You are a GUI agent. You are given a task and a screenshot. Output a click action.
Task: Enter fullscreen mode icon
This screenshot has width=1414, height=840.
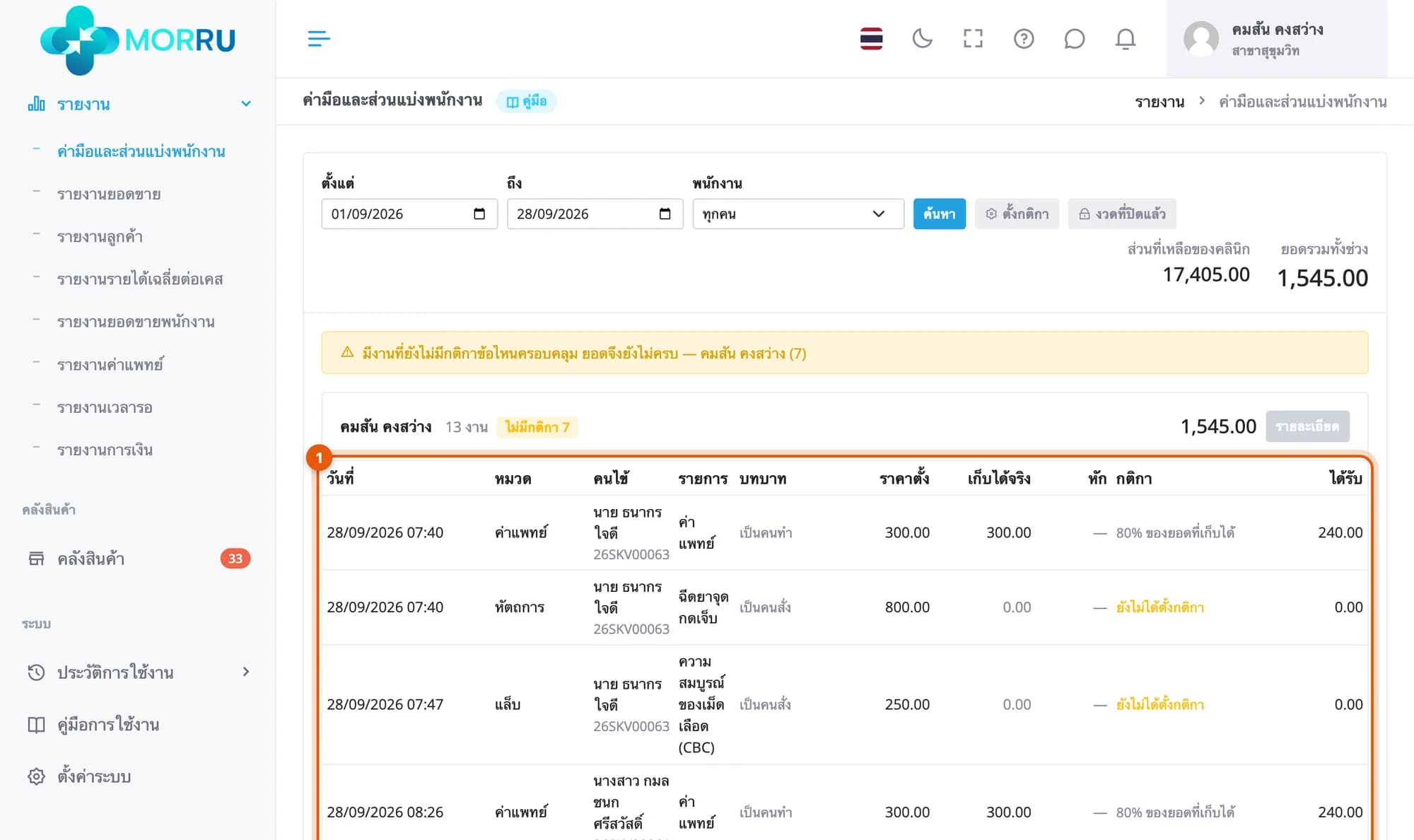pyautogui.click(x=973, y=38)
